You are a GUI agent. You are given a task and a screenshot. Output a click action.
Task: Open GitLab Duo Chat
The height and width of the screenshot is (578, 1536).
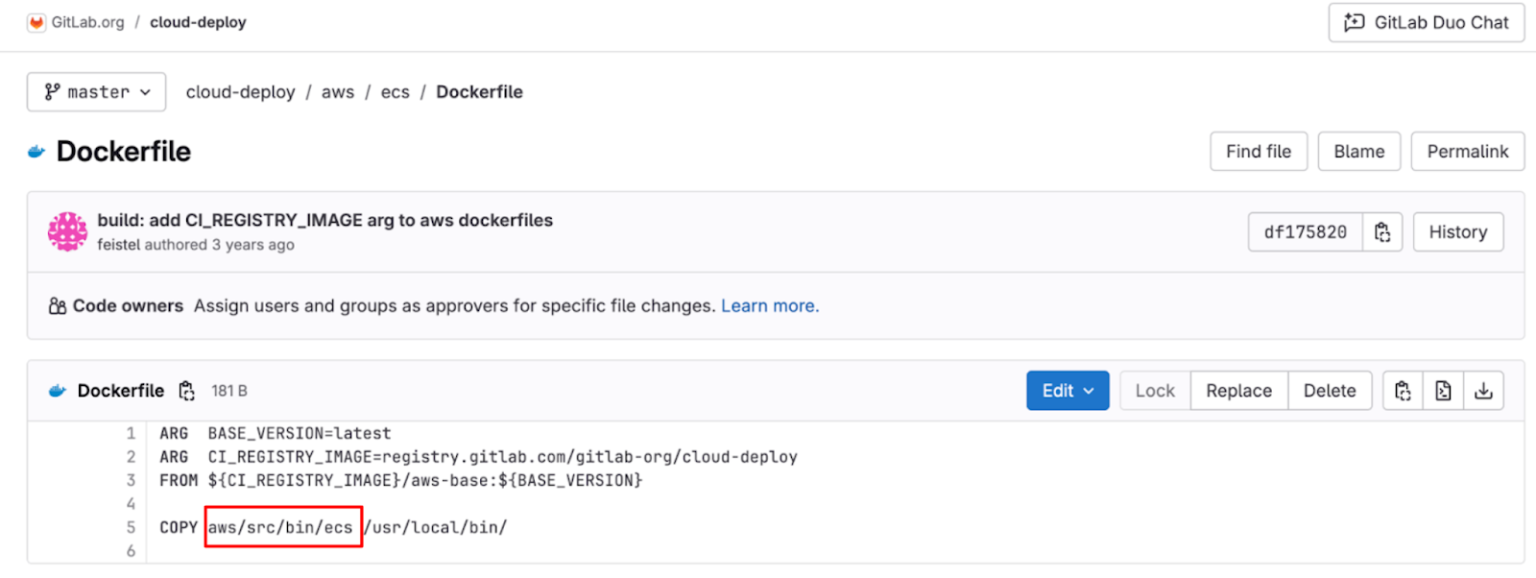(x=1425, y=22)
